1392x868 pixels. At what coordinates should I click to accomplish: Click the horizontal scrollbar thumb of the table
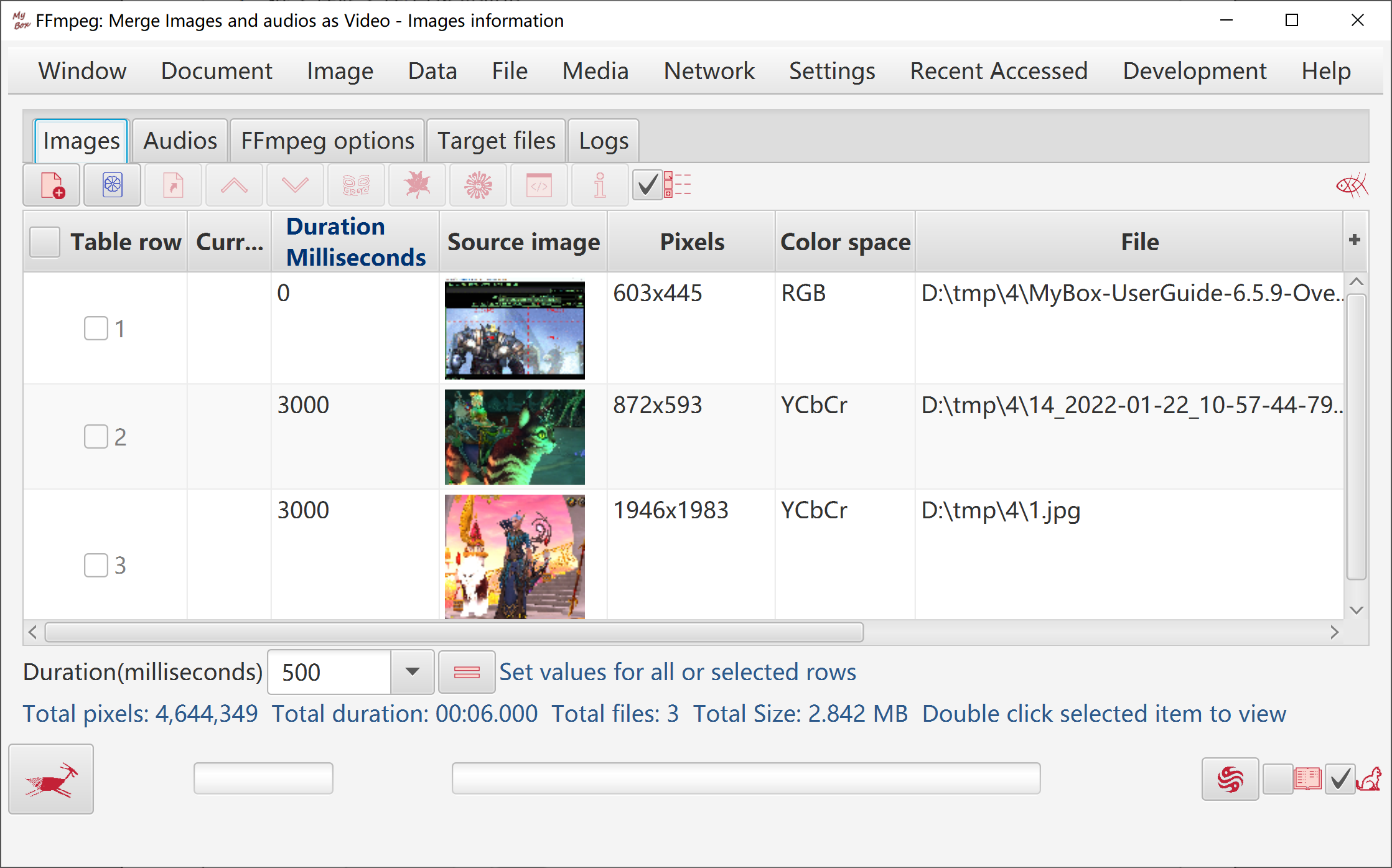[x=454, y=632]
